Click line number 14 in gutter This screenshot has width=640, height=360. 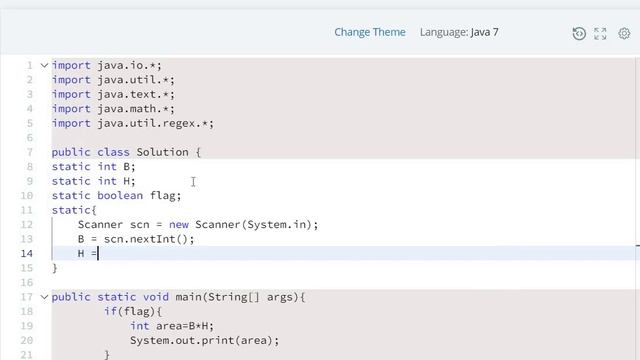[27, 253]
